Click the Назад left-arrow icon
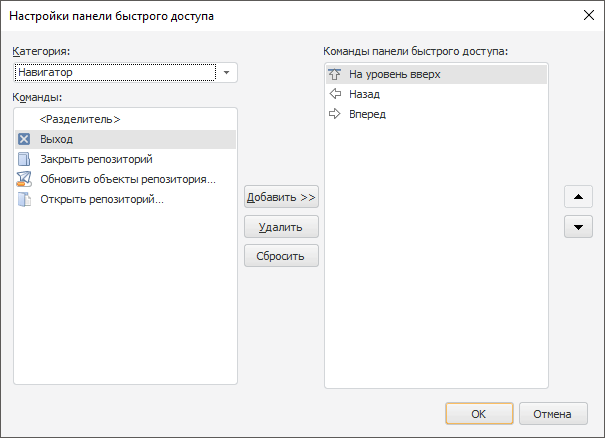 tap(335, 94)
